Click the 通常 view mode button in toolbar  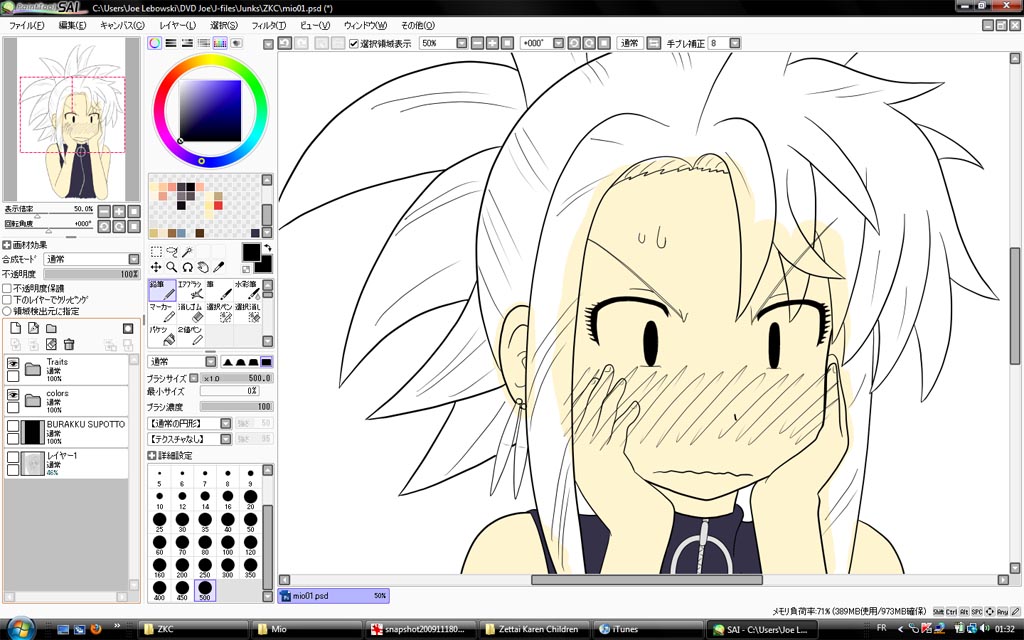coord(630,43)
